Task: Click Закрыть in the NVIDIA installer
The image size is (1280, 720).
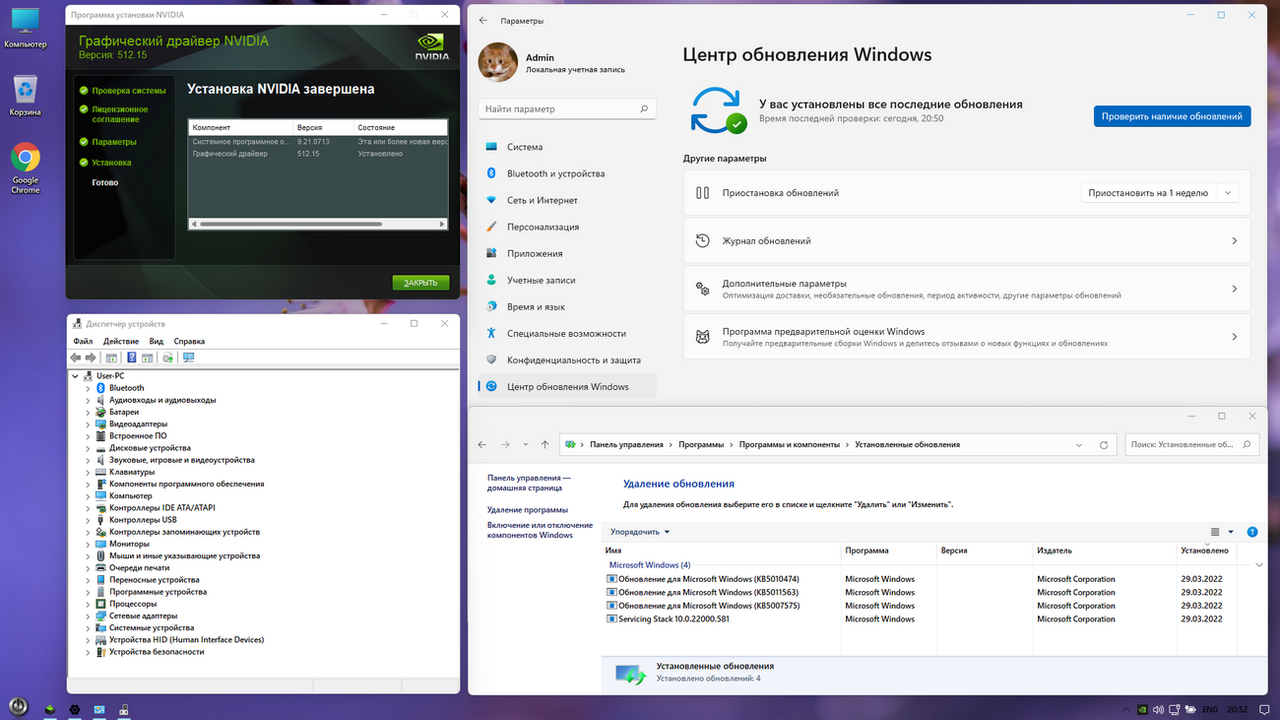Action: tap(421, 282)
